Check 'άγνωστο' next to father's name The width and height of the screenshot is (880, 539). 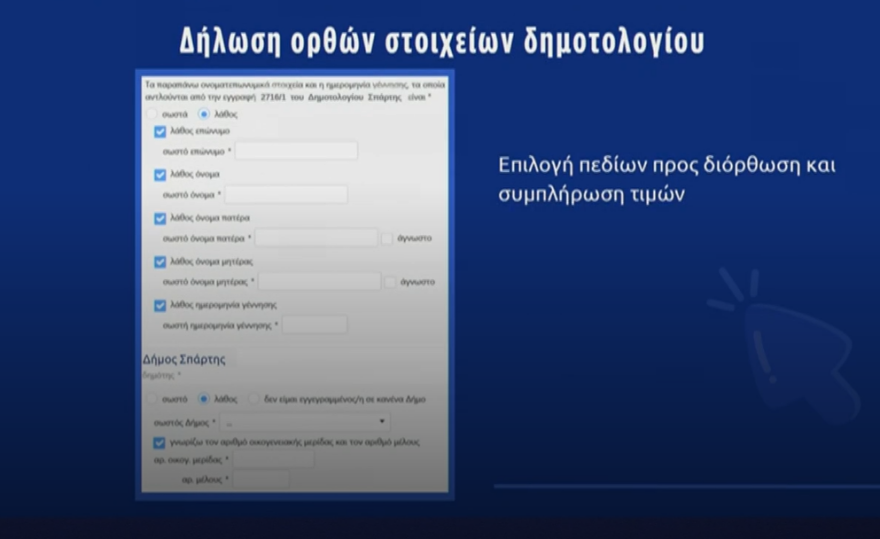click(388, 238)
